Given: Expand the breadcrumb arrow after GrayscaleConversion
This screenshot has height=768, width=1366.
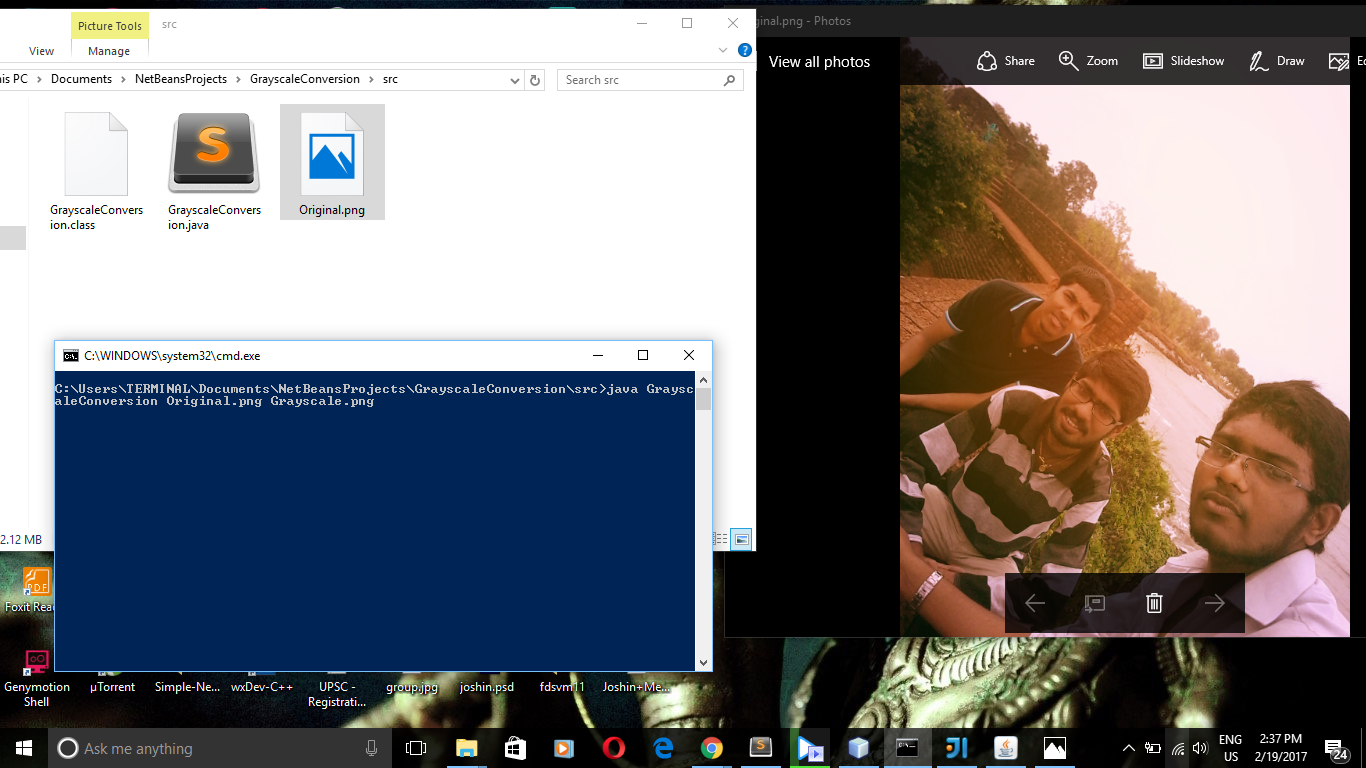Looking at the screenshot, I should click(x=371, y=79).
